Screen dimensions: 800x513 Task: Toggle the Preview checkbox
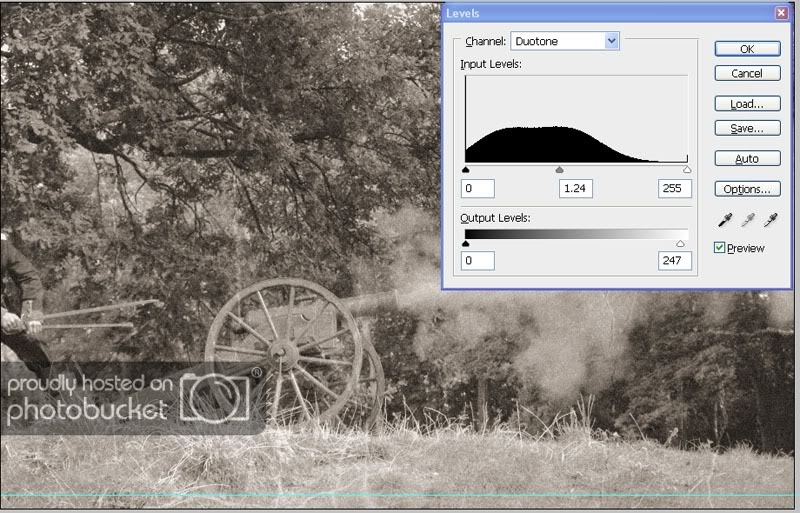pyautogui.click(x=720, y=247)
